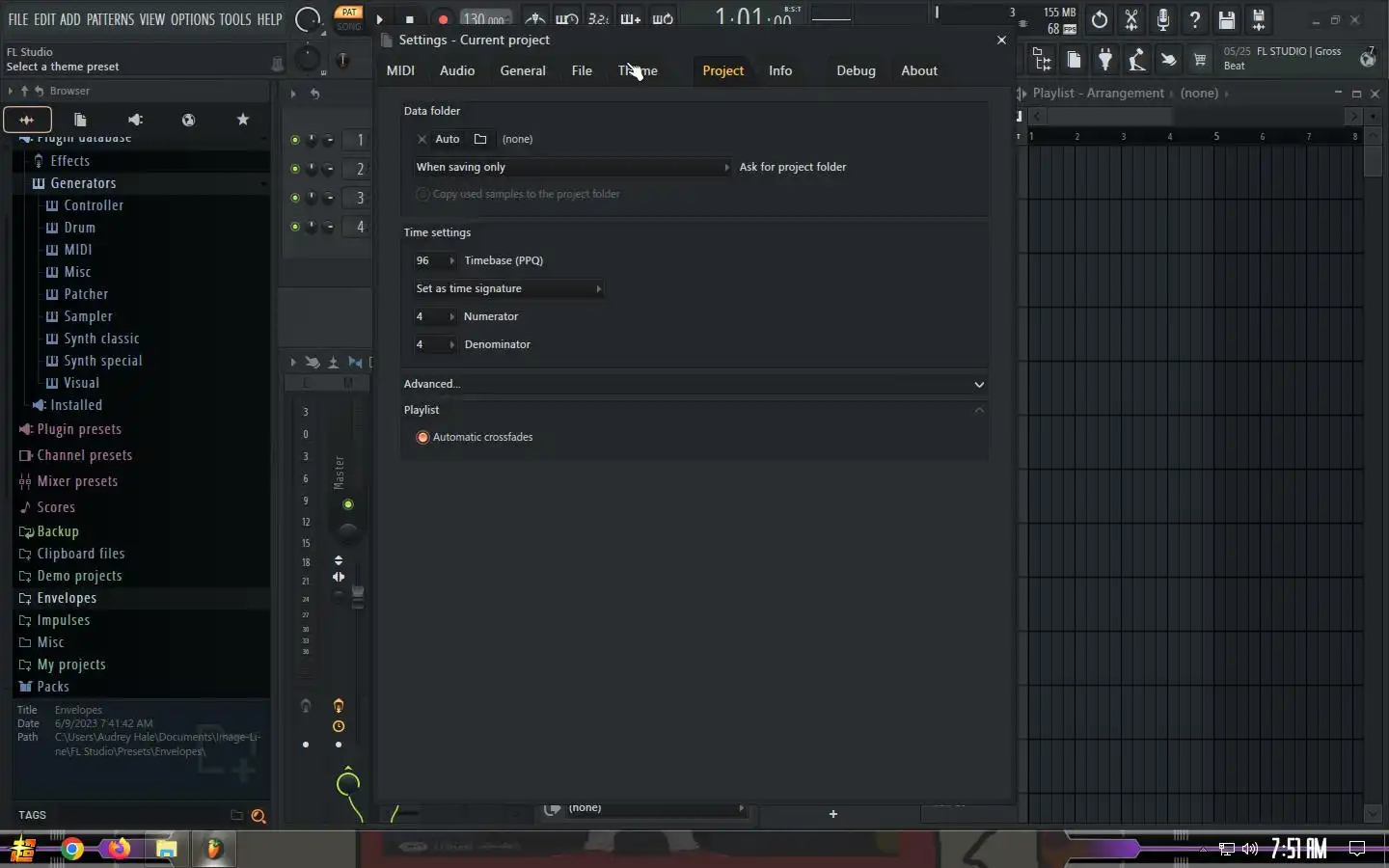Toggle Automatic crossfades option
1389x868 pixels.
pyautogui.click(x=422, y=437)
